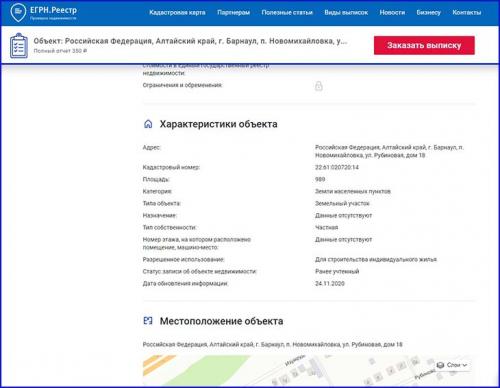The height and width of the screenshot is (388, 500).
Task: Click the Частная ownership value
Action: (x=326, y=227)
